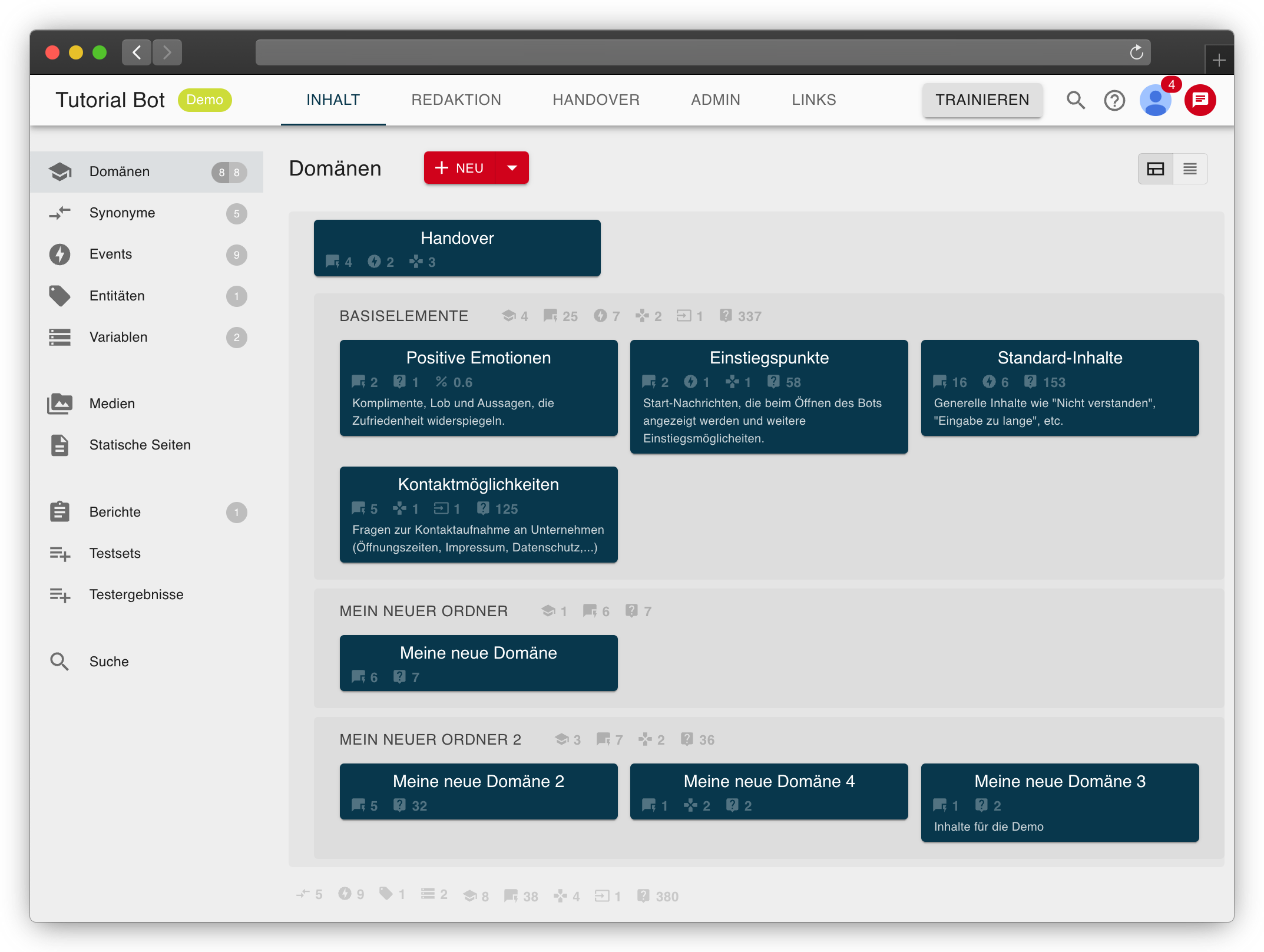Click the browser reload icon
This screenshot has width=1264, height=952.
pyautogui.click(x=1137, y=52)
